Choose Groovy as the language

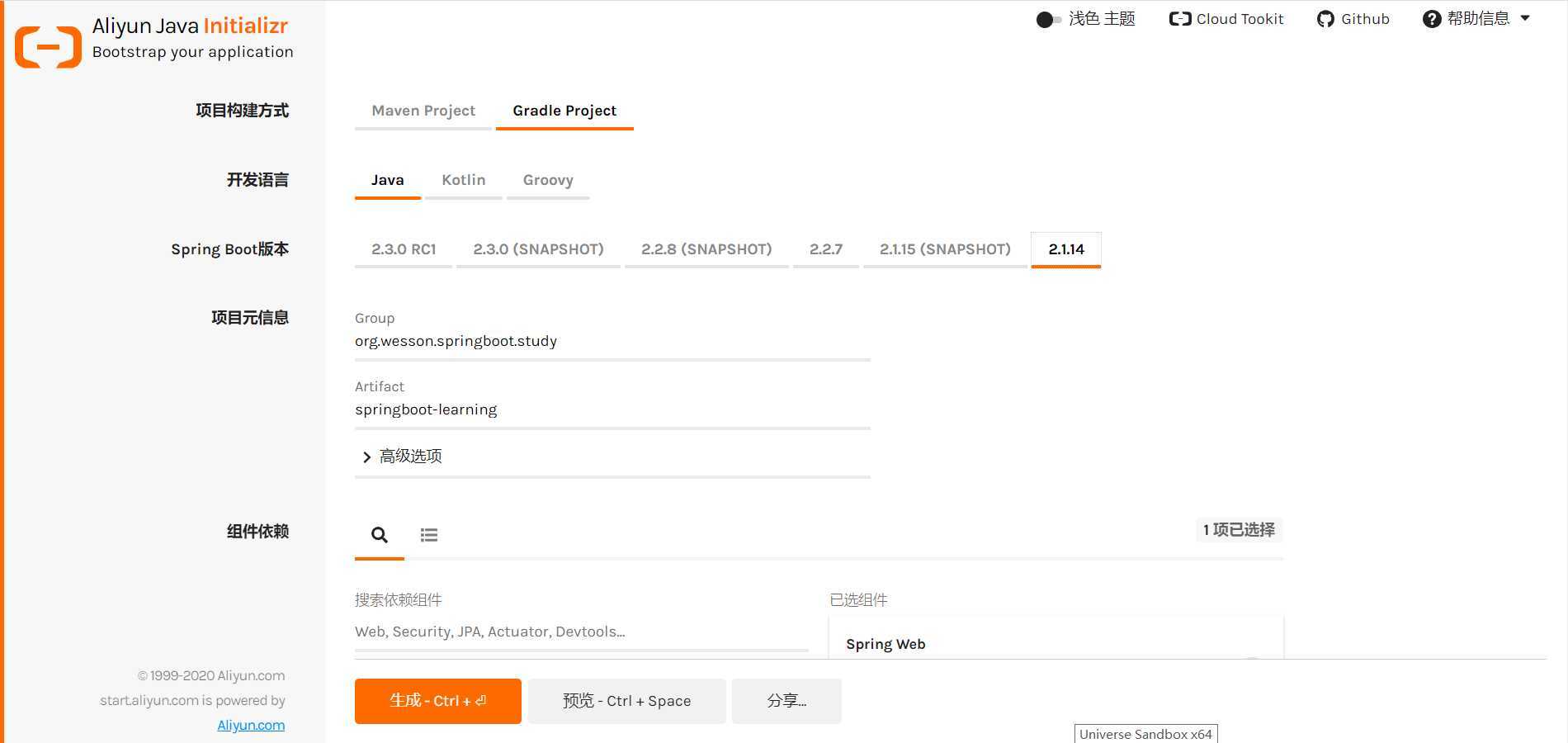[x=548, y=180]
